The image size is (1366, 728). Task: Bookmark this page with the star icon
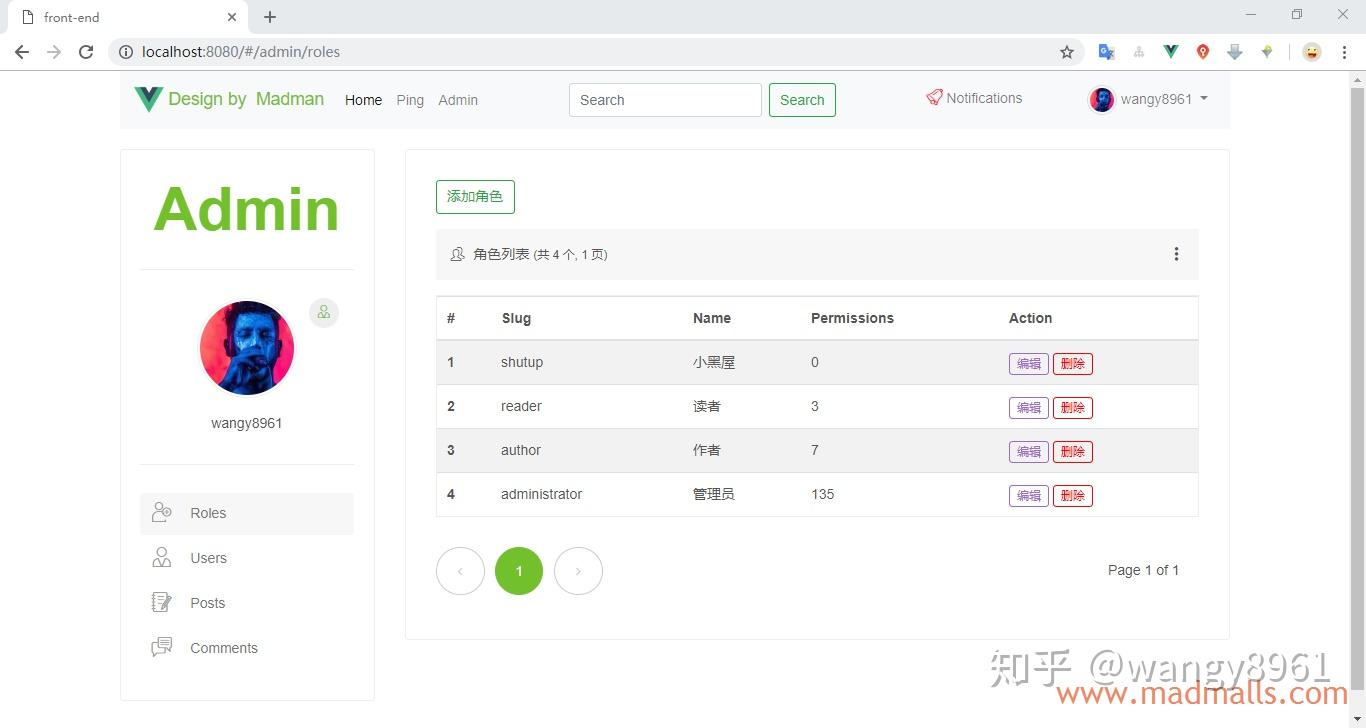point(1067,52)
